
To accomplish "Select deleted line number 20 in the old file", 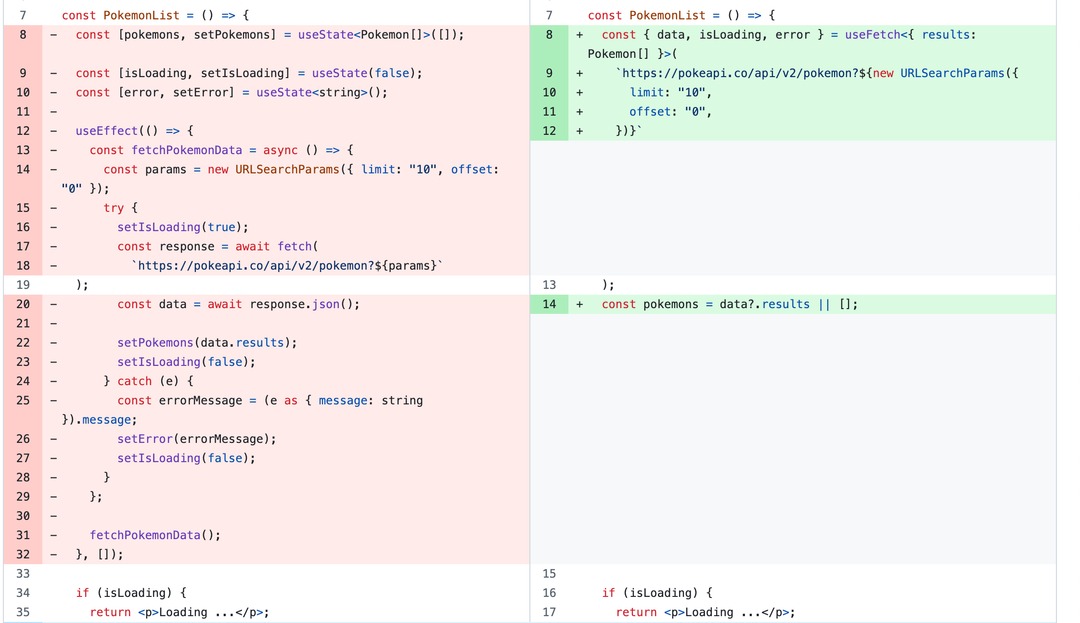I will (23, 304).
